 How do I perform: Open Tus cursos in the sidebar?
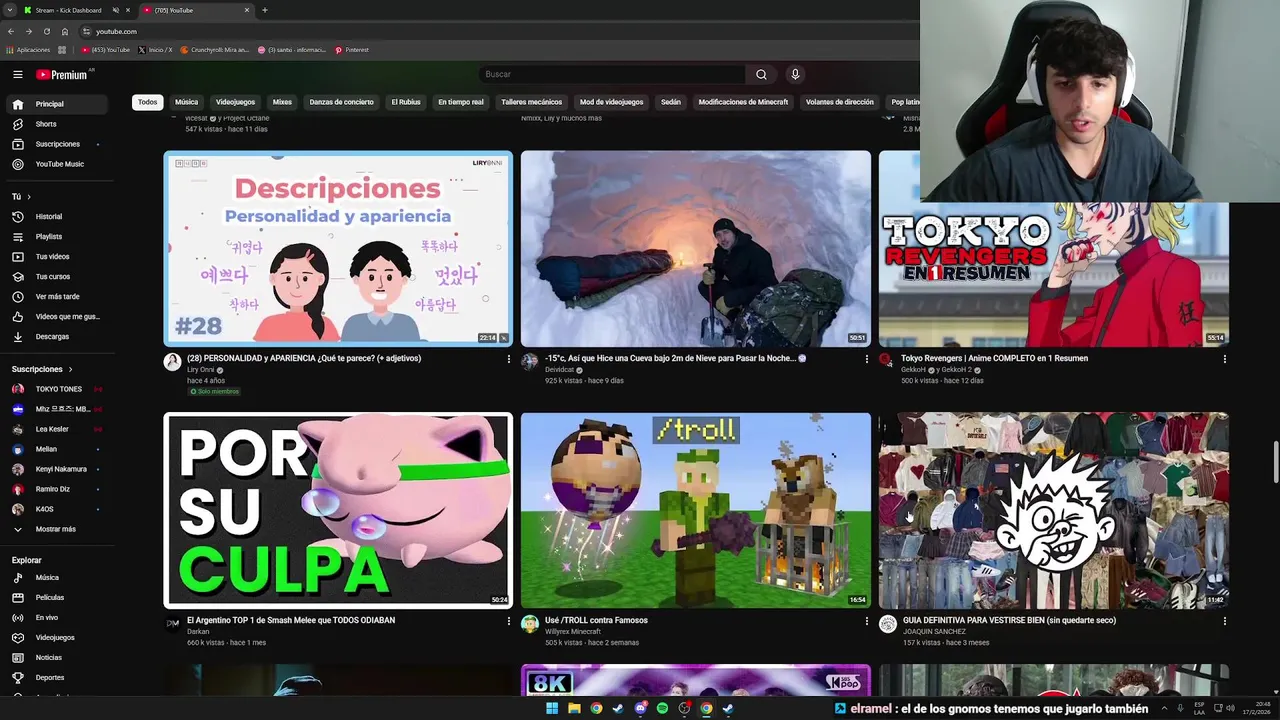pyautogui.click(x=58, y=276)
